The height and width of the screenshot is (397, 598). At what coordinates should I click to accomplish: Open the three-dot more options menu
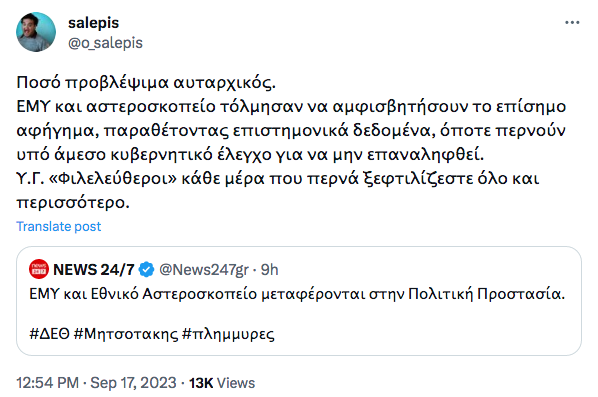click(x=572, y=23)
